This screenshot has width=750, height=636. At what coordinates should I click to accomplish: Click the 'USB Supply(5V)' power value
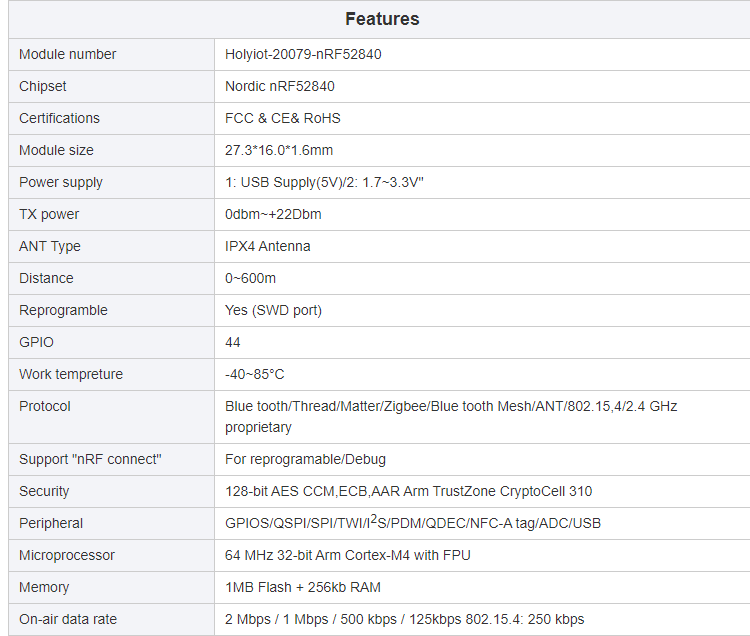click(x=324, y=182)
